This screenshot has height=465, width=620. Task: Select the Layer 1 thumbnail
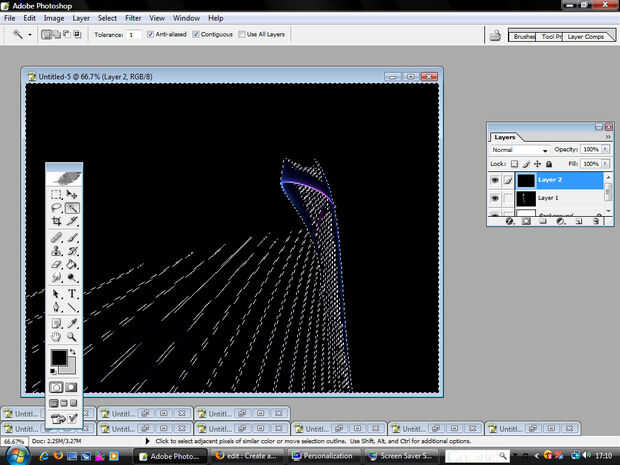pos(525,198)
